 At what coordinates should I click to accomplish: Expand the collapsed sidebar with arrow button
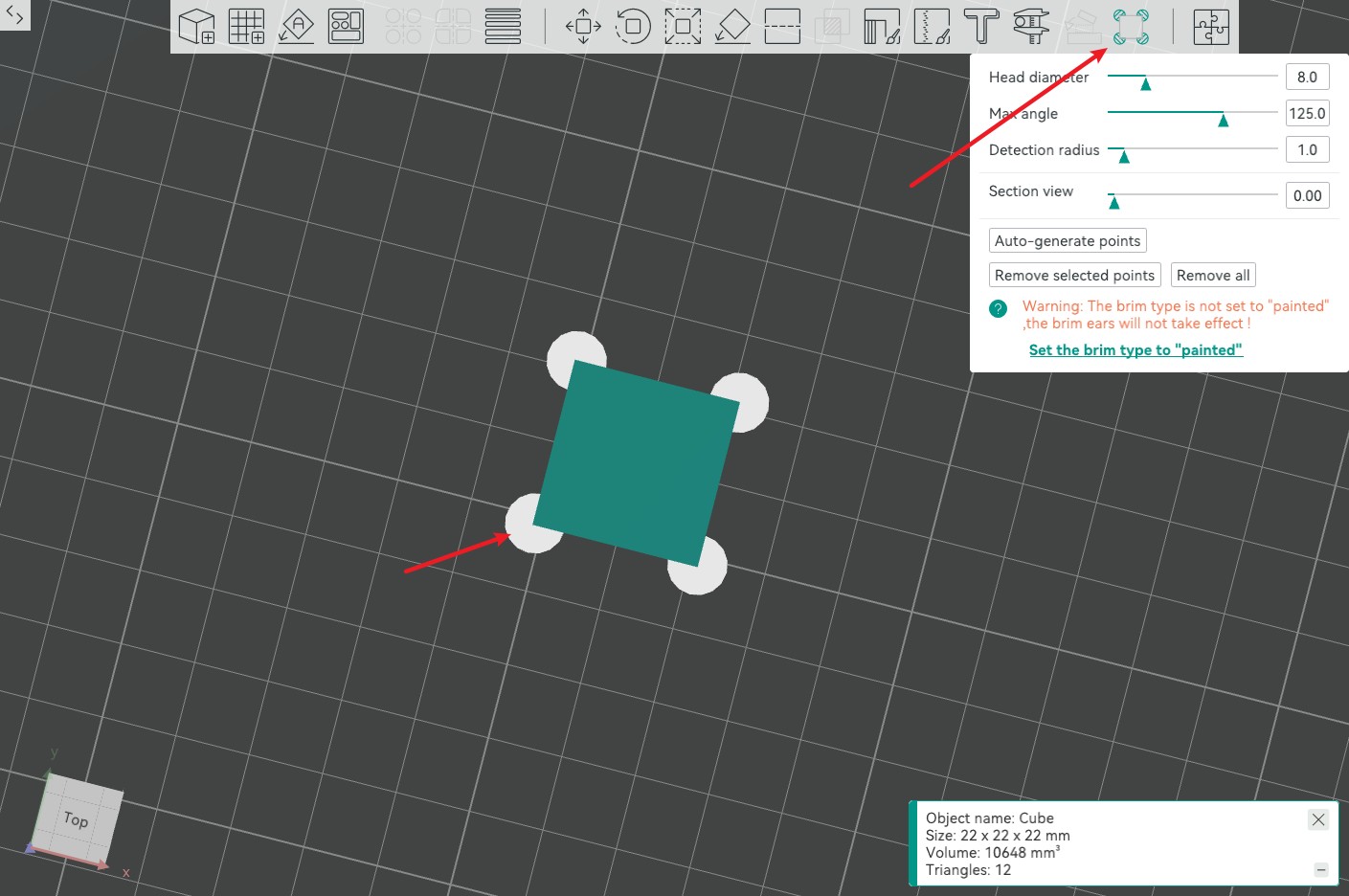point(14,15)
